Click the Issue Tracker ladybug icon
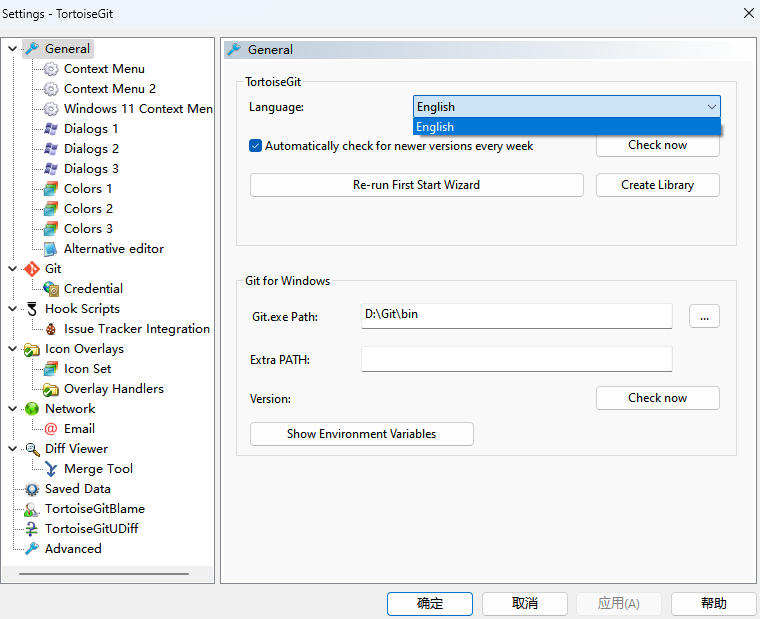760x619 pixels. click(51, 329)
